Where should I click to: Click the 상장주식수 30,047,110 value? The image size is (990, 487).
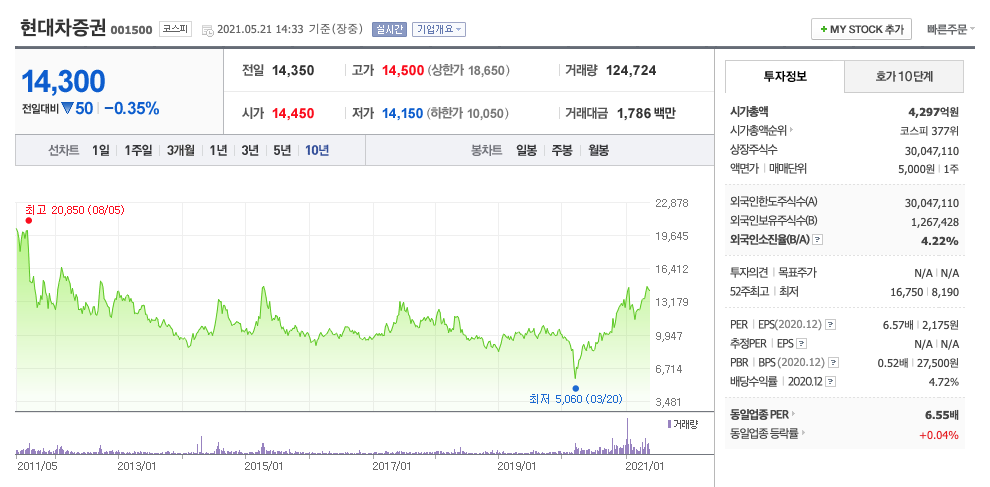932,150
